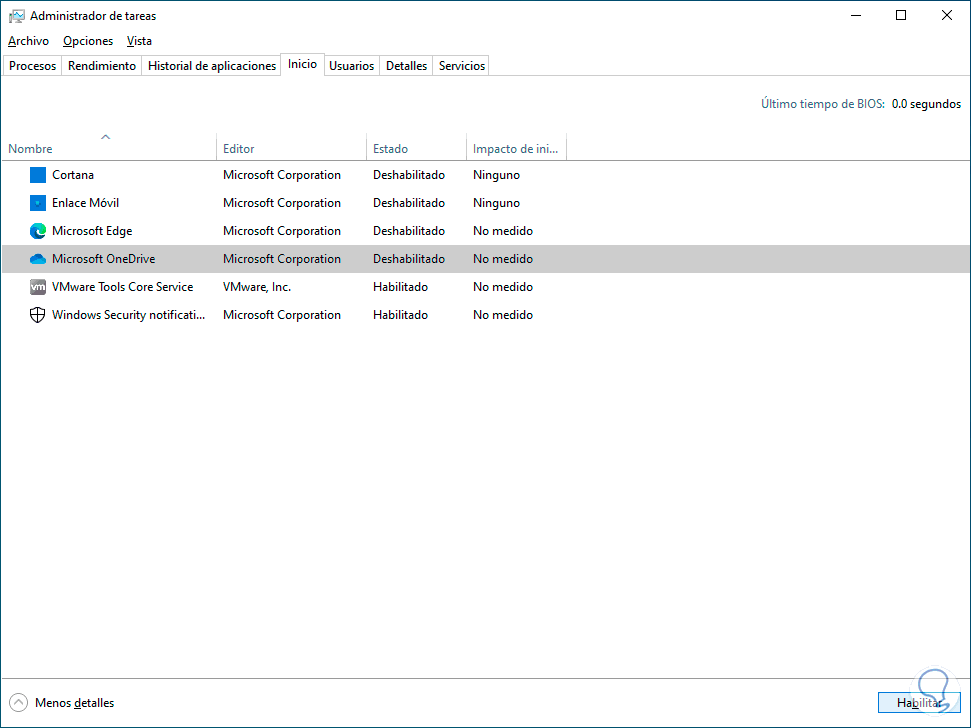Click Habilitado status of Windows Security
Screen dimensions: 971x728
400,314
